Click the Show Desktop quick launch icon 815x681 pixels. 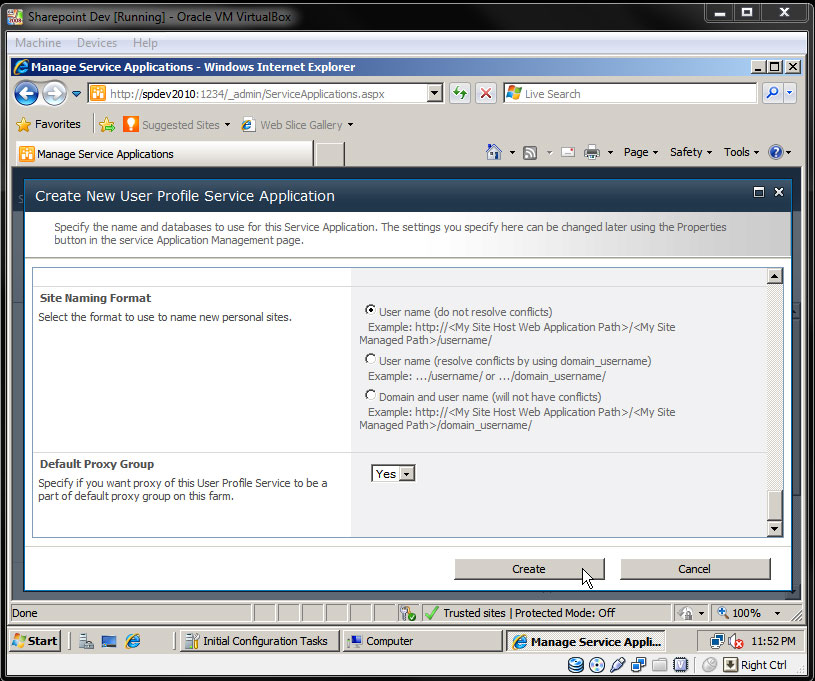[x=109, y=641]
